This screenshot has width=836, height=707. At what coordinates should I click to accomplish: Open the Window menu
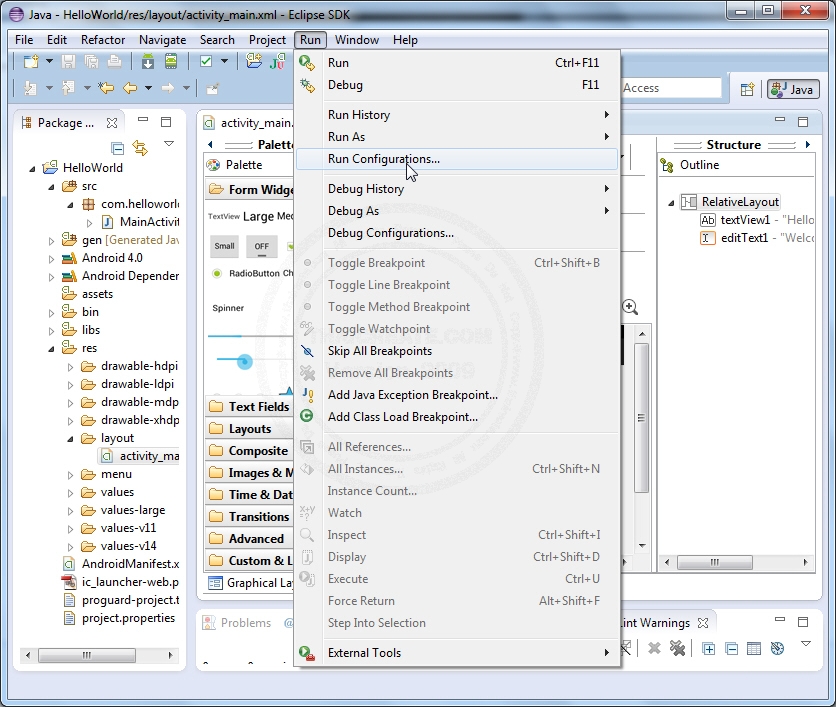(x=357, y=40)
